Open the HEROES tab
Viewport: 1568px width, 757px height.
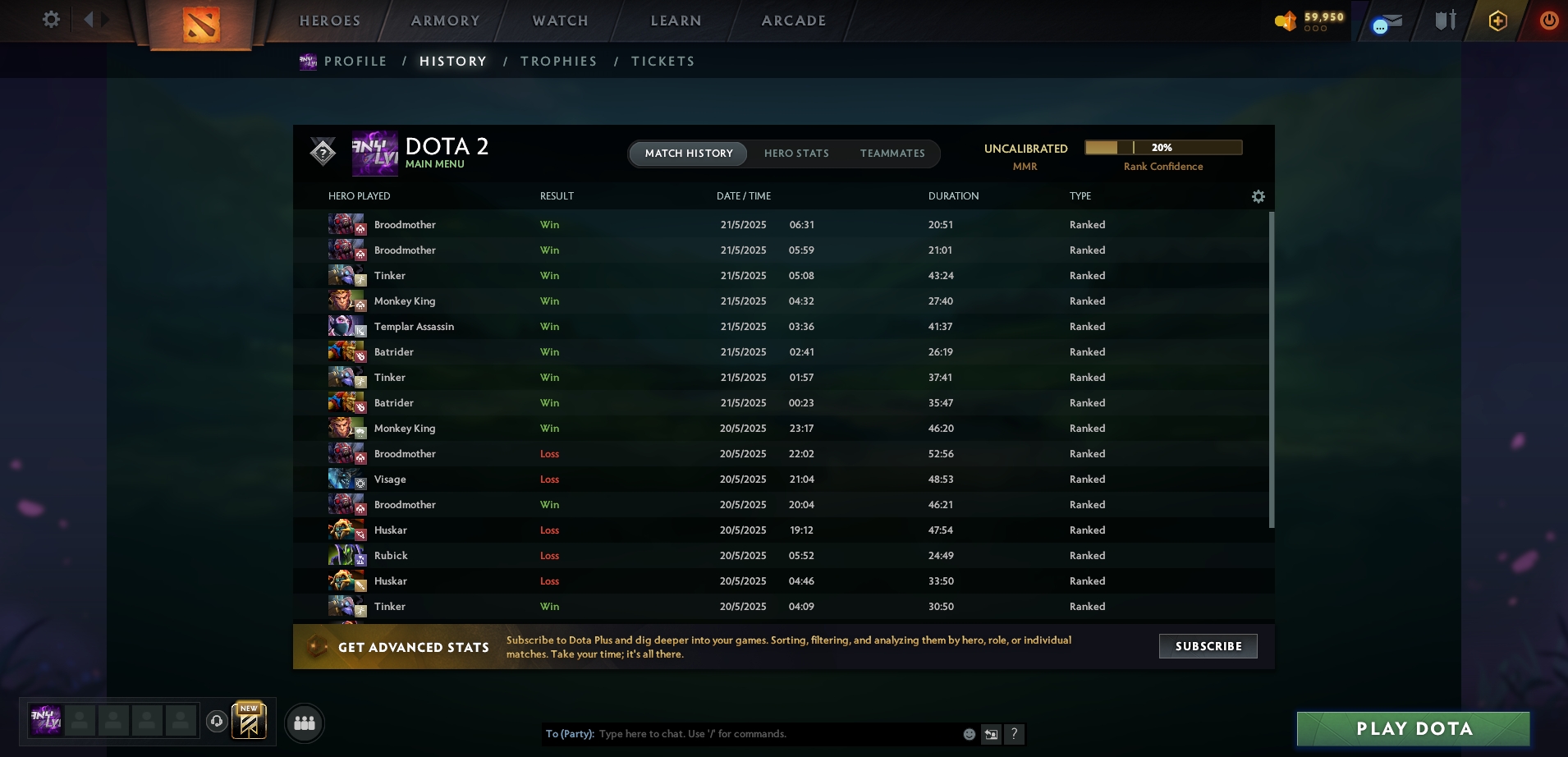coord(330,21)
